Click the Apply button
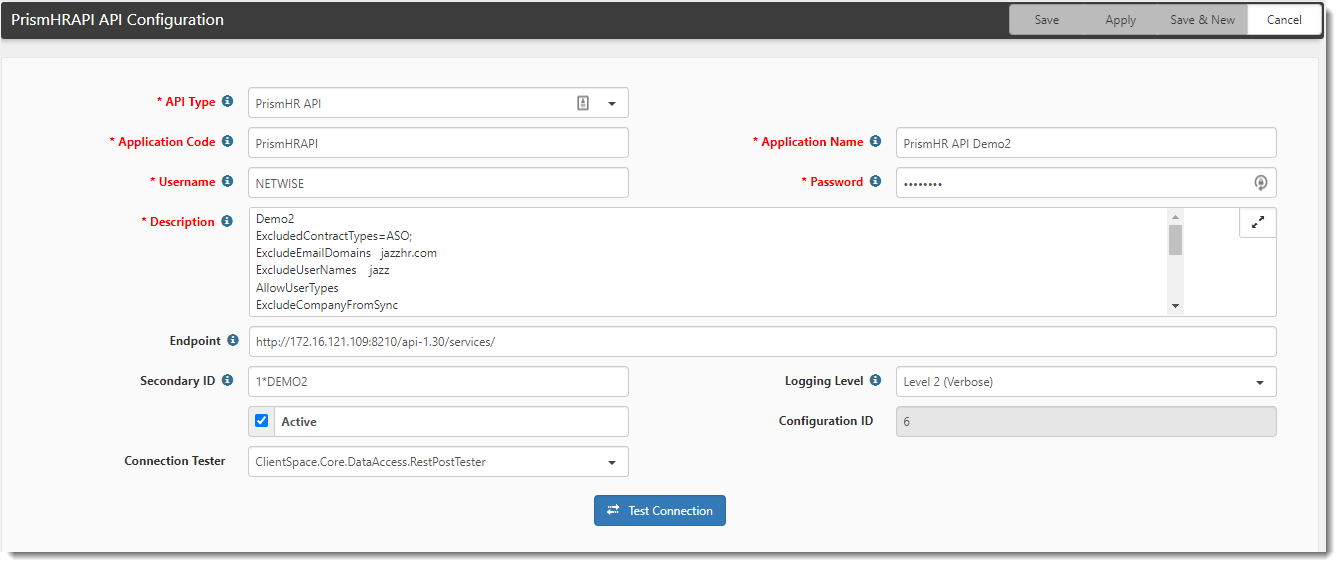This screenshot has height=567, width=1341. coord(1120,20)
